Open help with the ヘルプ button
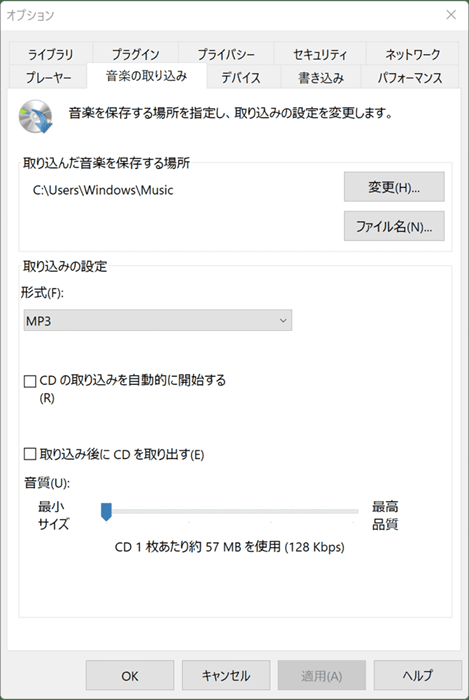Screen dimensions: 469x700 [418, 675]
